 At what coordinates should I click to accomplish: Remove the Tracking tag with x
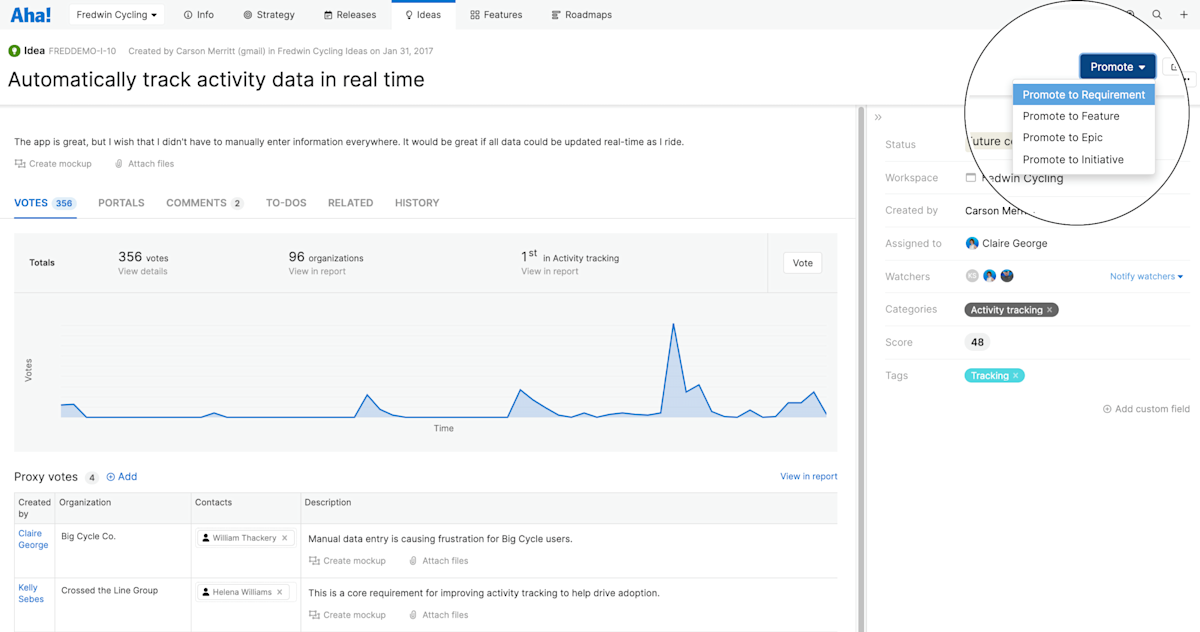tap(1015, 376)
